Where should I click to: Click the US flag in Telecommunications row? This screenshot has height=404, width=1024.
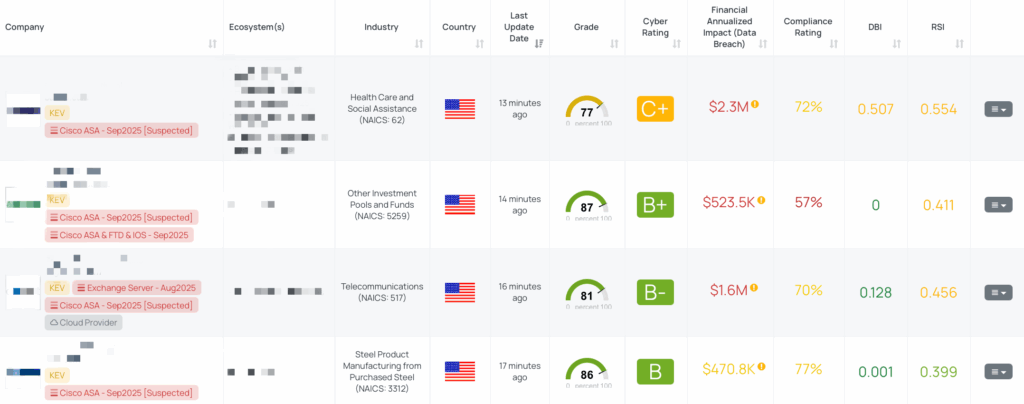pyautogui.click(x=459, y=292)
